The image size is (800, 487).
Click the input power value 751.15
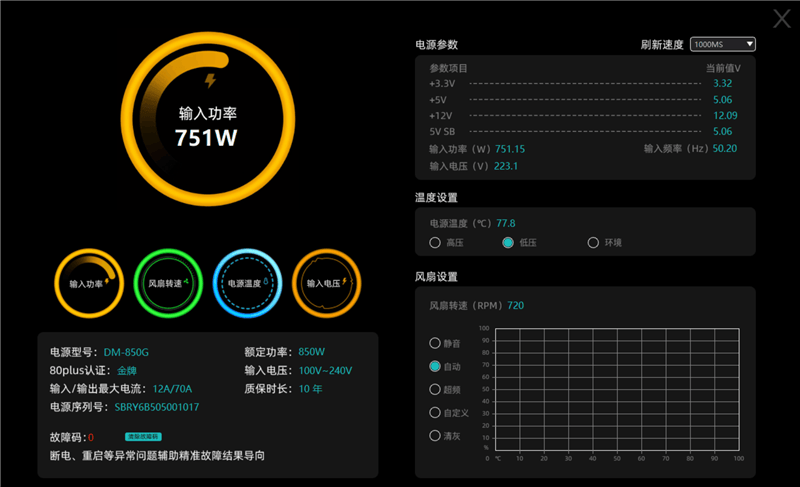click(510, 149)
